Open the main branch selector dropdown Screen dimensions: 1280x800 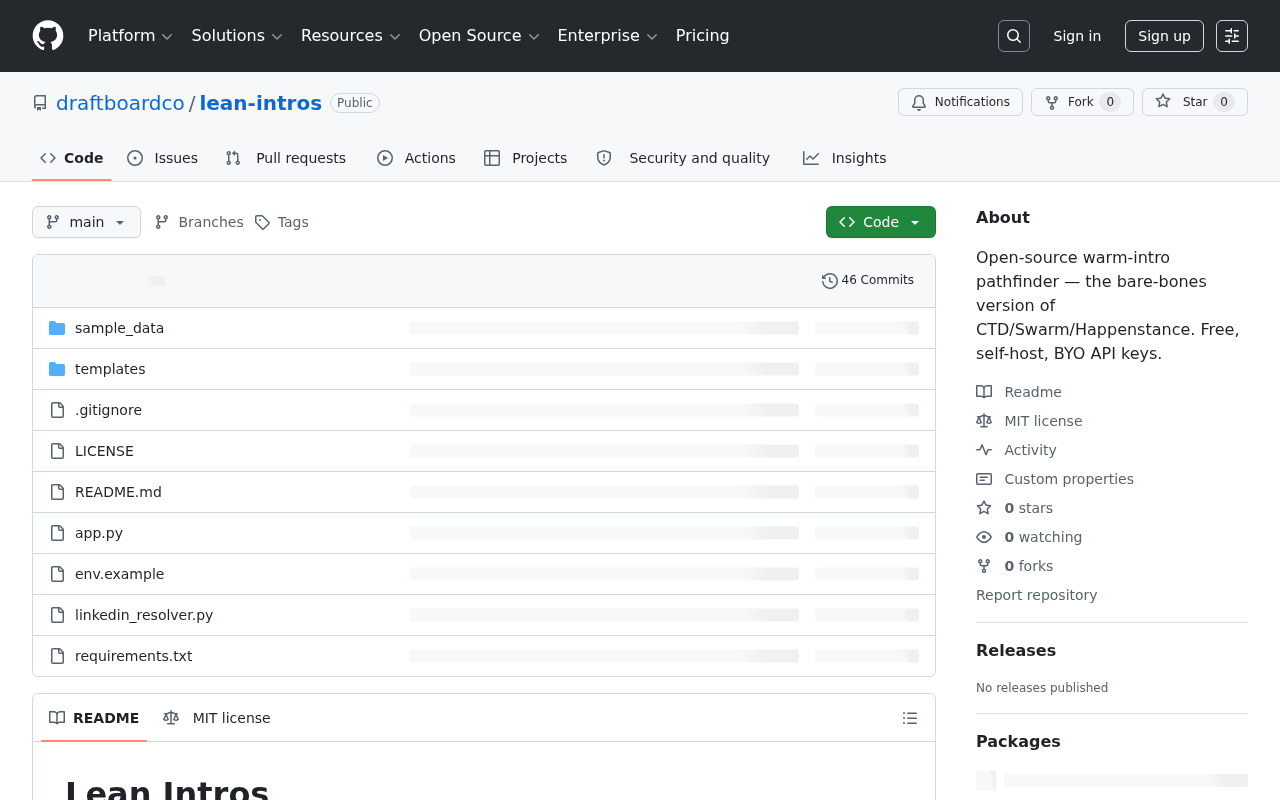click(x=86, y=222)
